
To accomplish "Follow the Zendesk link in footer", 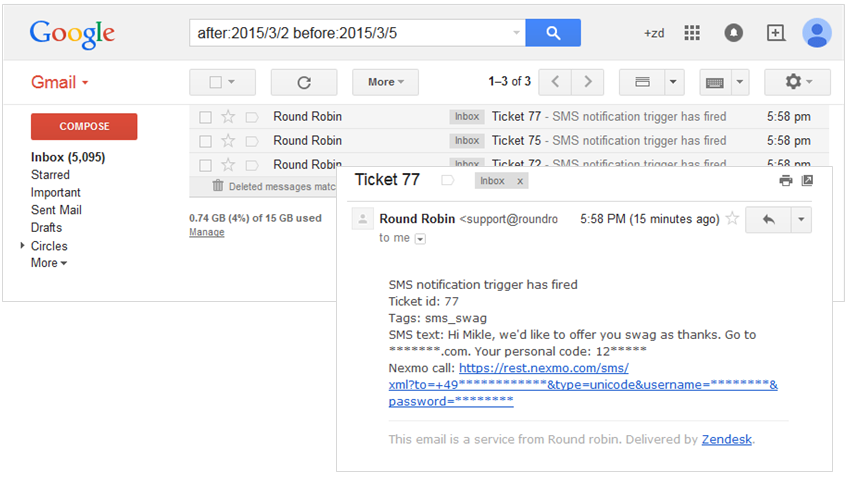I will pyautogui.click(x=727, y=439).
